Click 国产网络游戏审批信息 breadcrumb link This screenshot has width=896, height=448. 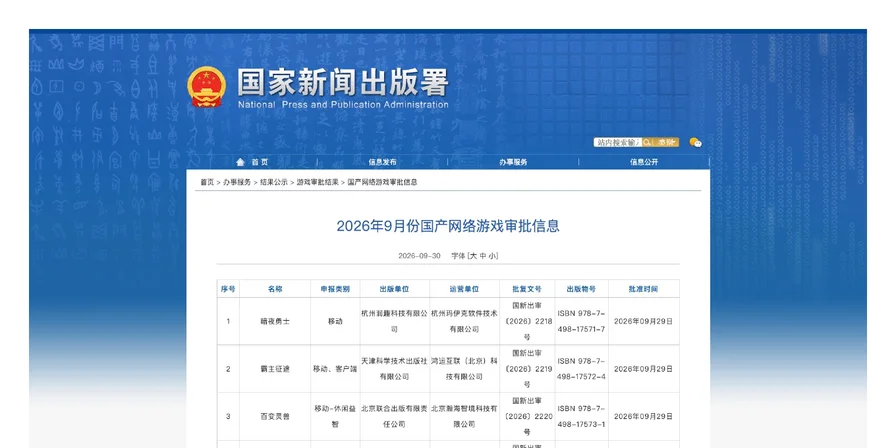tap(382, 182)
